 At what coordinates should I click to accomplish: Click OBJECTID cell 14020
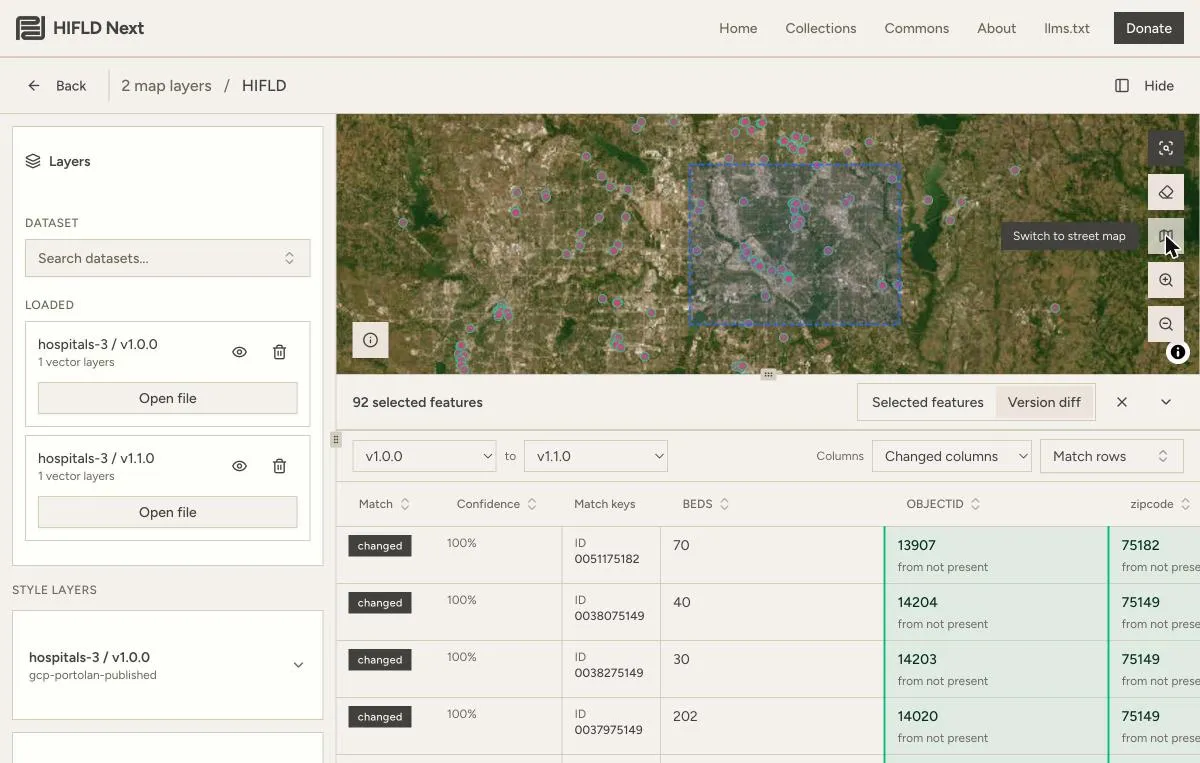click(996, 726)
